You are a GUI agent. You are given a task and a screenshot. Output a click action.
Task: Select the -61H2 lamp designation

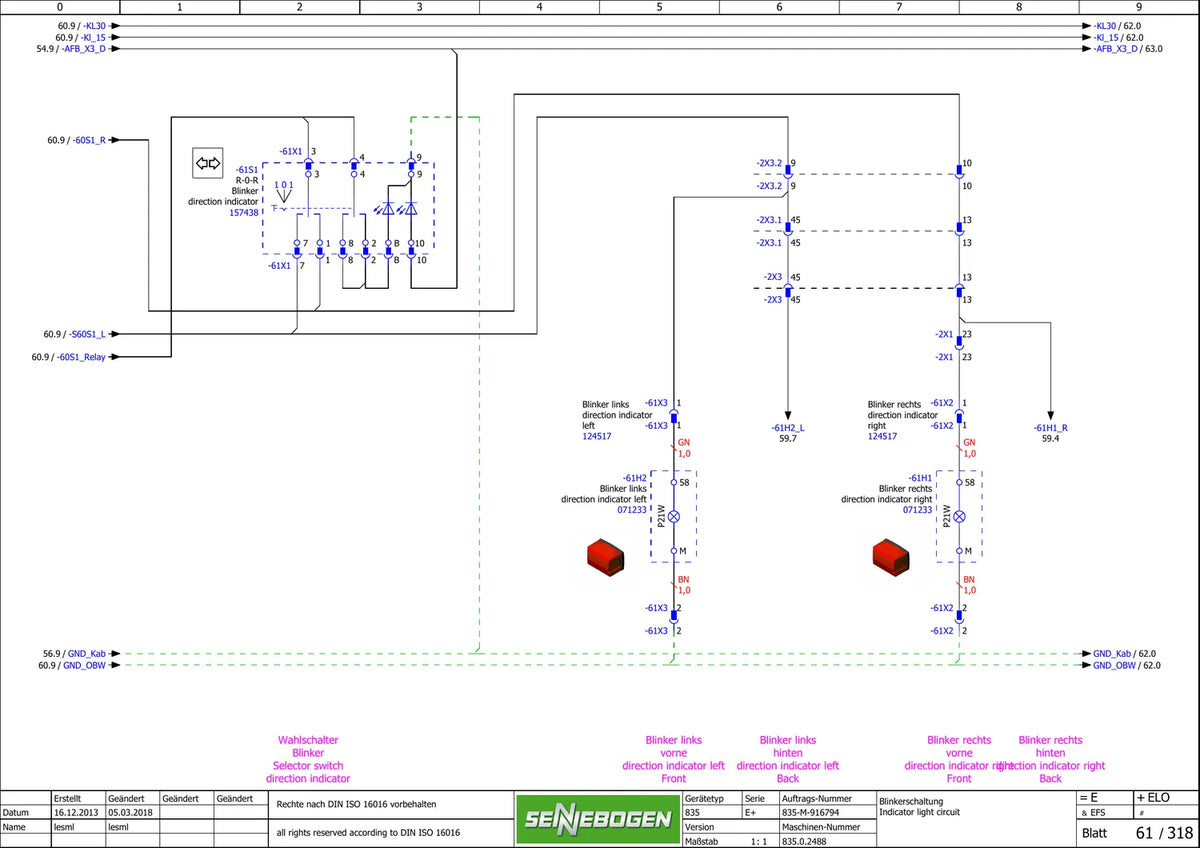click(x=634, y=478)
